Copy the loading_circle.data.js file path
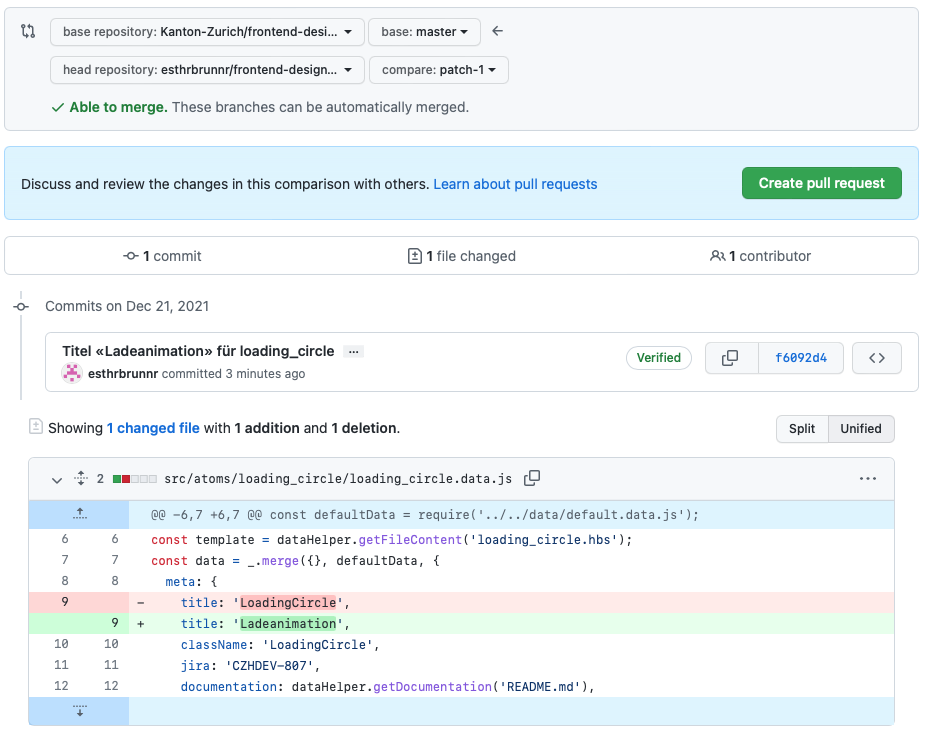927x738 pixels. tap(532, 479)
